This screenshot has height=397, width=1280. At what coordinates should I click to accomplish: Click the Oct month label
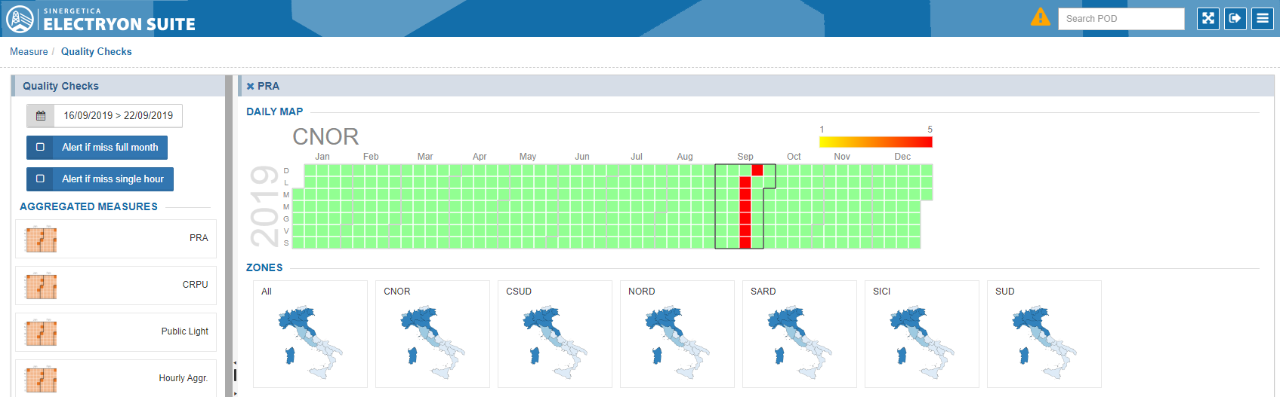pos(794,157)
